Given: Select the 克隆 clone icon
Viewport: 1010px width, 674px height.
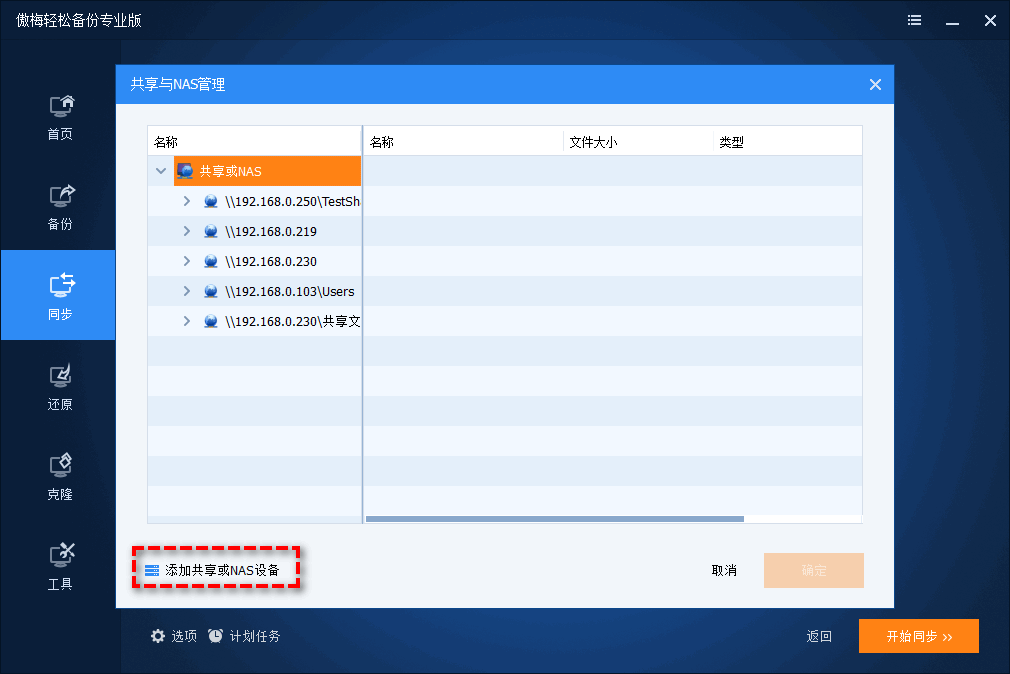Looking at the screenshot, I should coord(59,475).
